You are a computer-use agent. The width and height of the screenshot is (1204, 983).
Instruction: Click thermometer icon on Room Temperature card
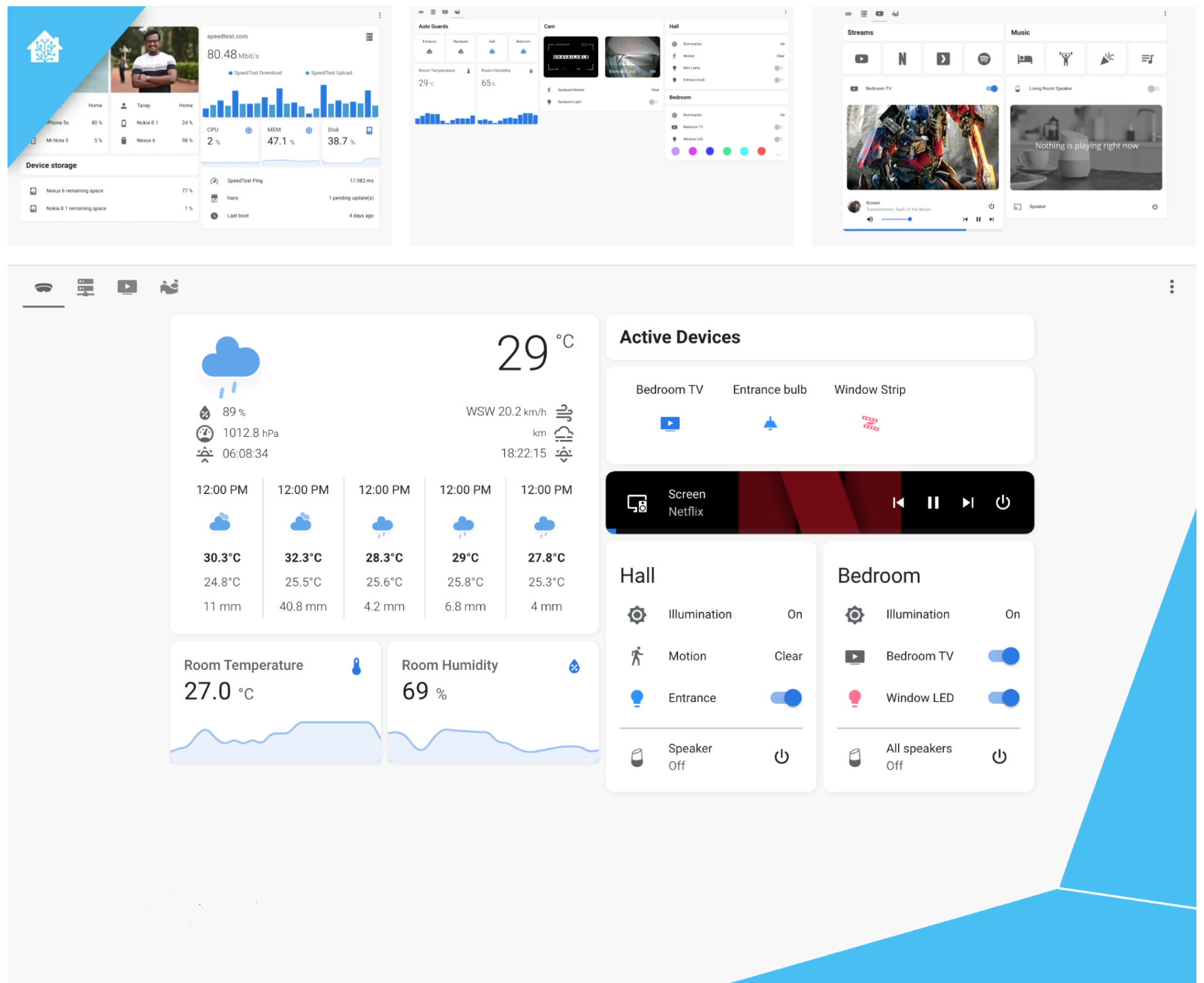pyautogui.click(x=356, y=666)
